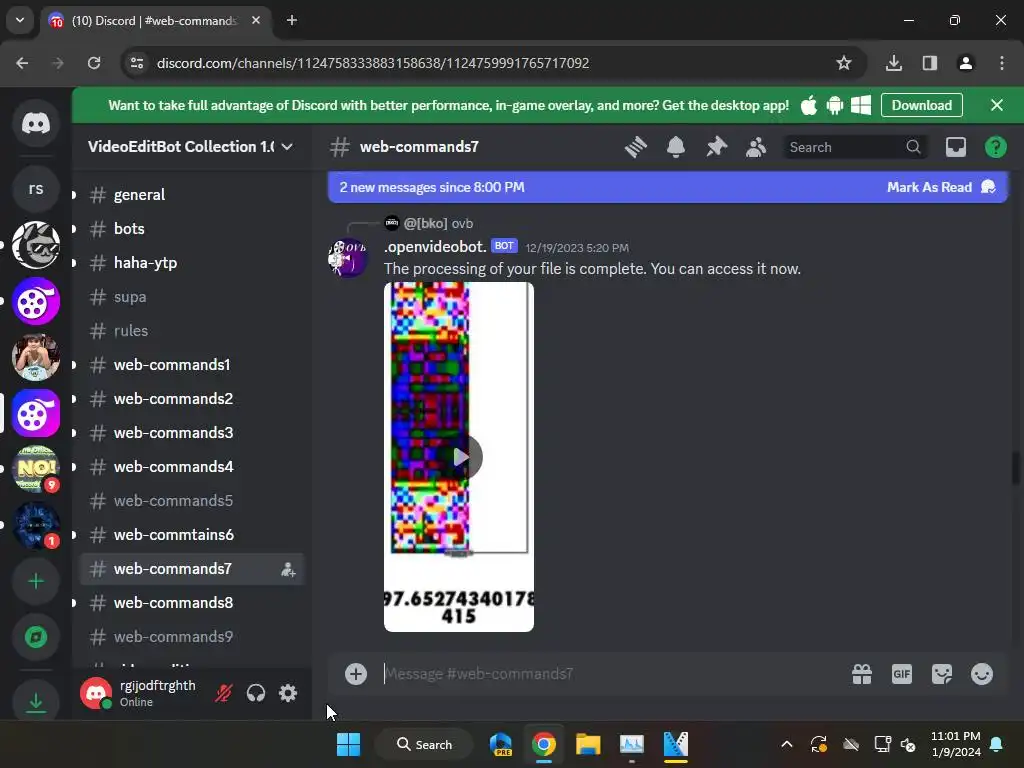1024x768 pixels.
Task: Open Windows Start menu
Action: pyautogui.click(x=348, y=744)
